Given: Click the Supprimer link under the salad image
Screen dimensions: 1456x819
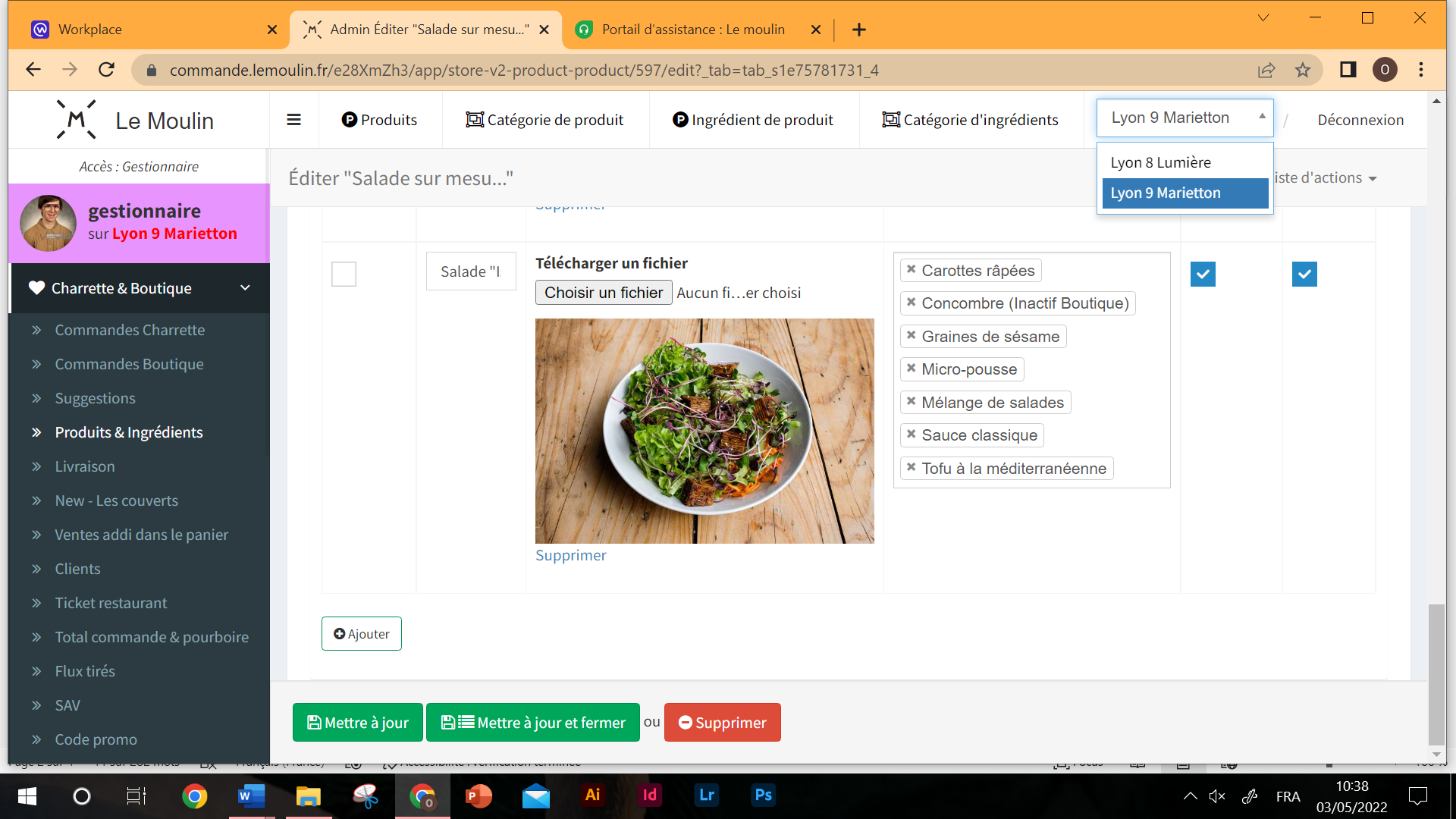Looking at the screenshot, I should pos(570,555).
